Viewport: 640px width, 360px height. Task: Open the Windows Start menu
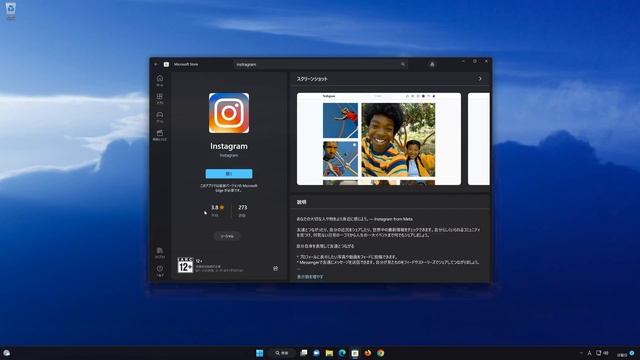pyautogui.click(x=260, y=353)
